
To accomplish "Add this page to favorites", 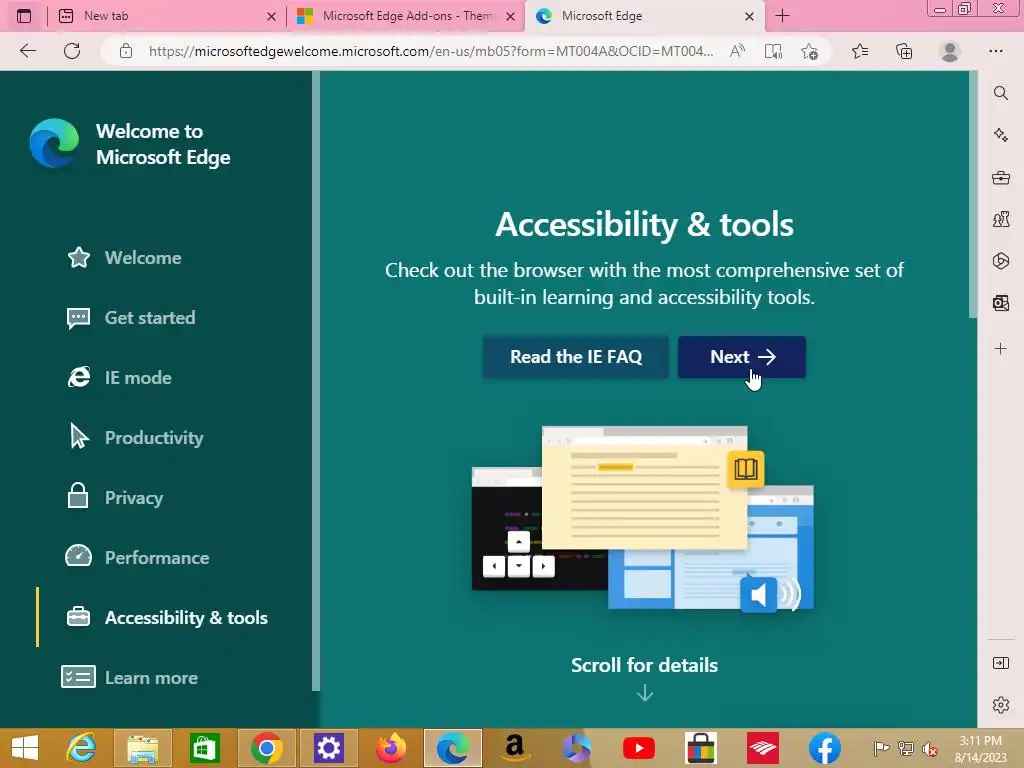I will coord(810,51).
